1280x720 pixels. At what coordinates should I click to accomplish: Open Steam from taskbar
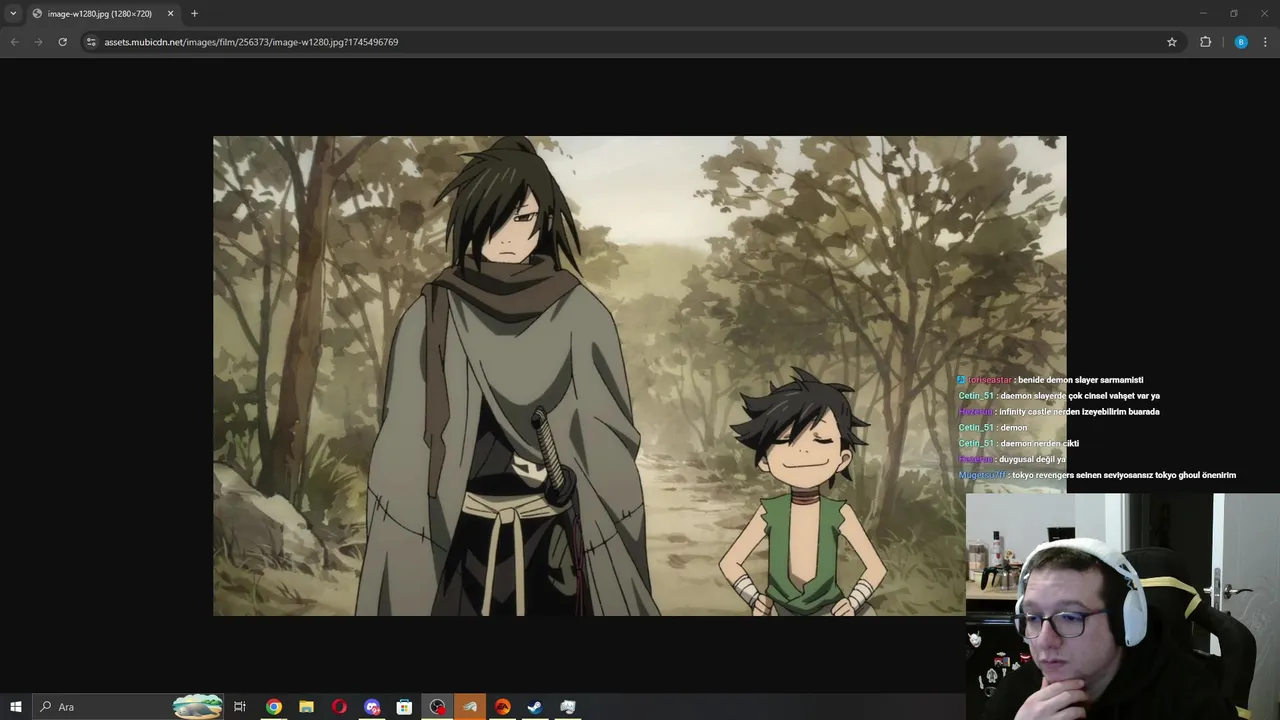535,707
